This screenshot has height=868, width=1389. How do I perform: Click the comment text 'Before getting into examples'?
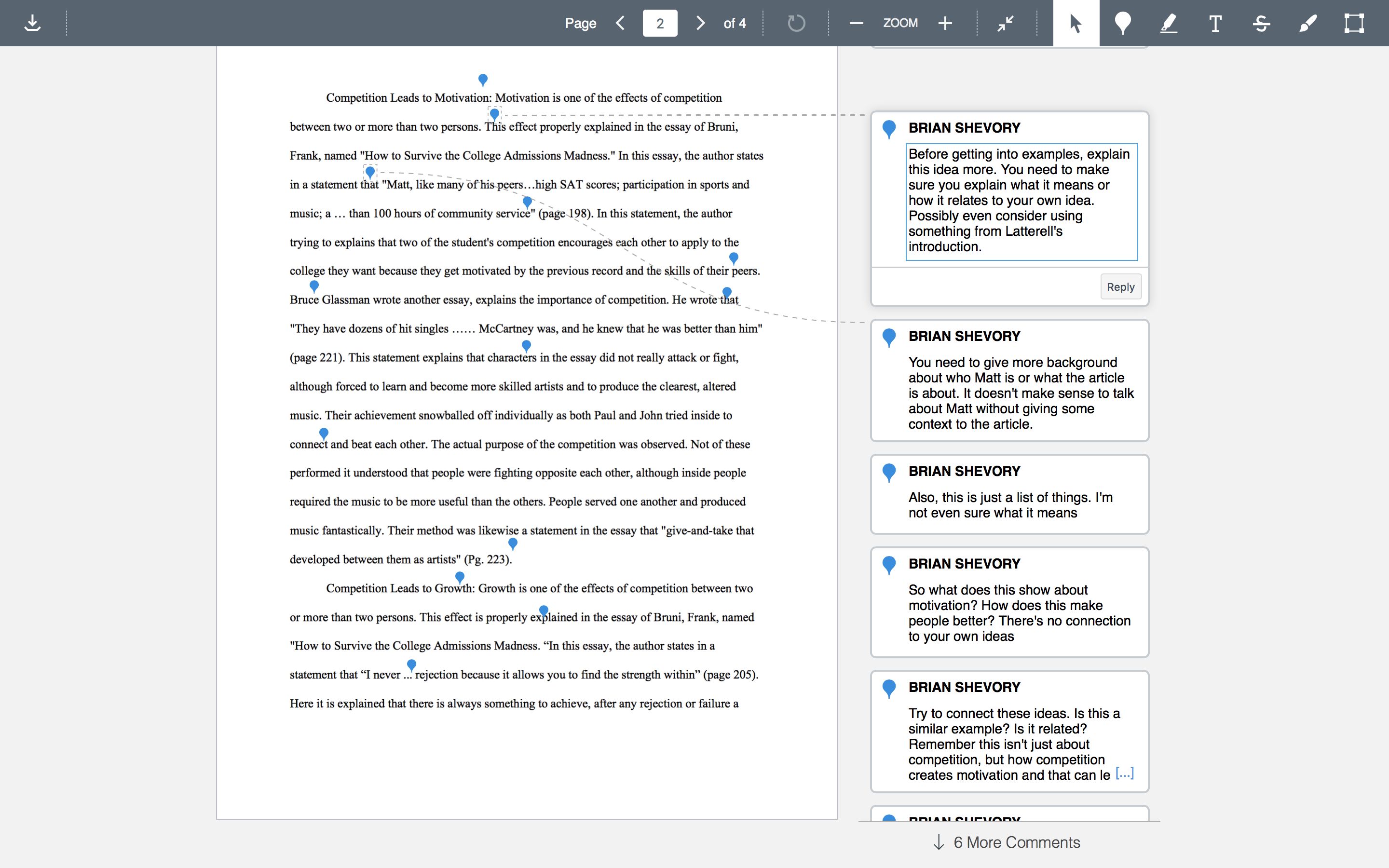[1021, 201]
